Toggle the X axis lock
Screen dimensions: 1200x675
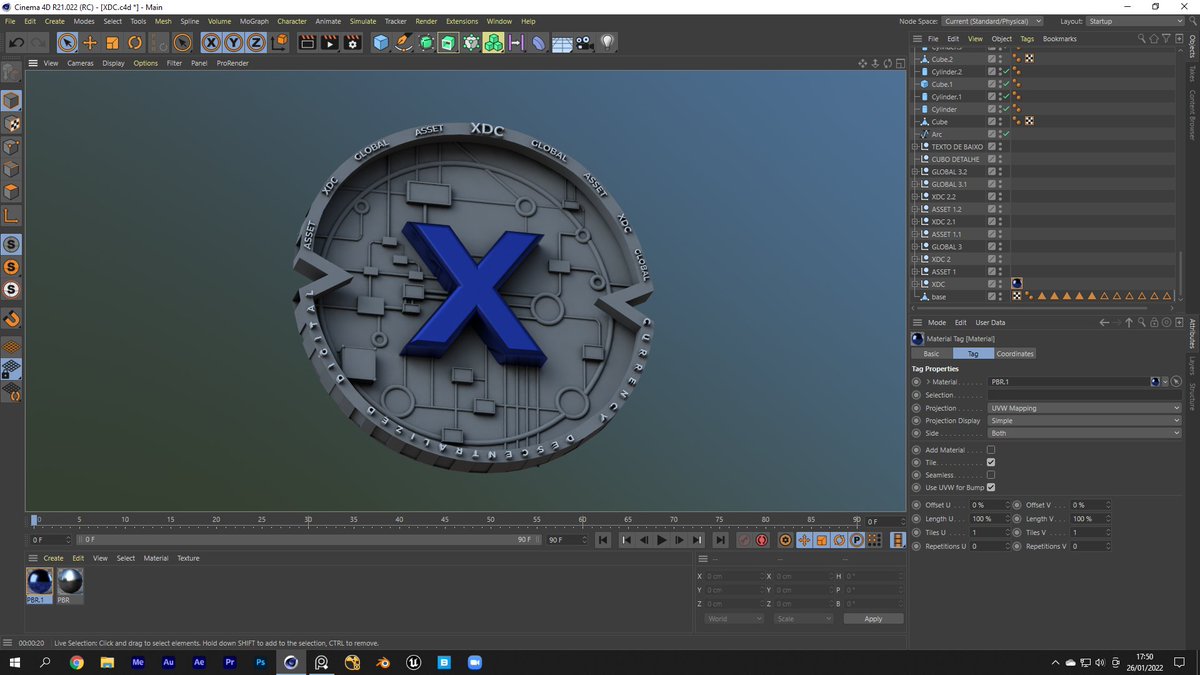pos(211,43)
